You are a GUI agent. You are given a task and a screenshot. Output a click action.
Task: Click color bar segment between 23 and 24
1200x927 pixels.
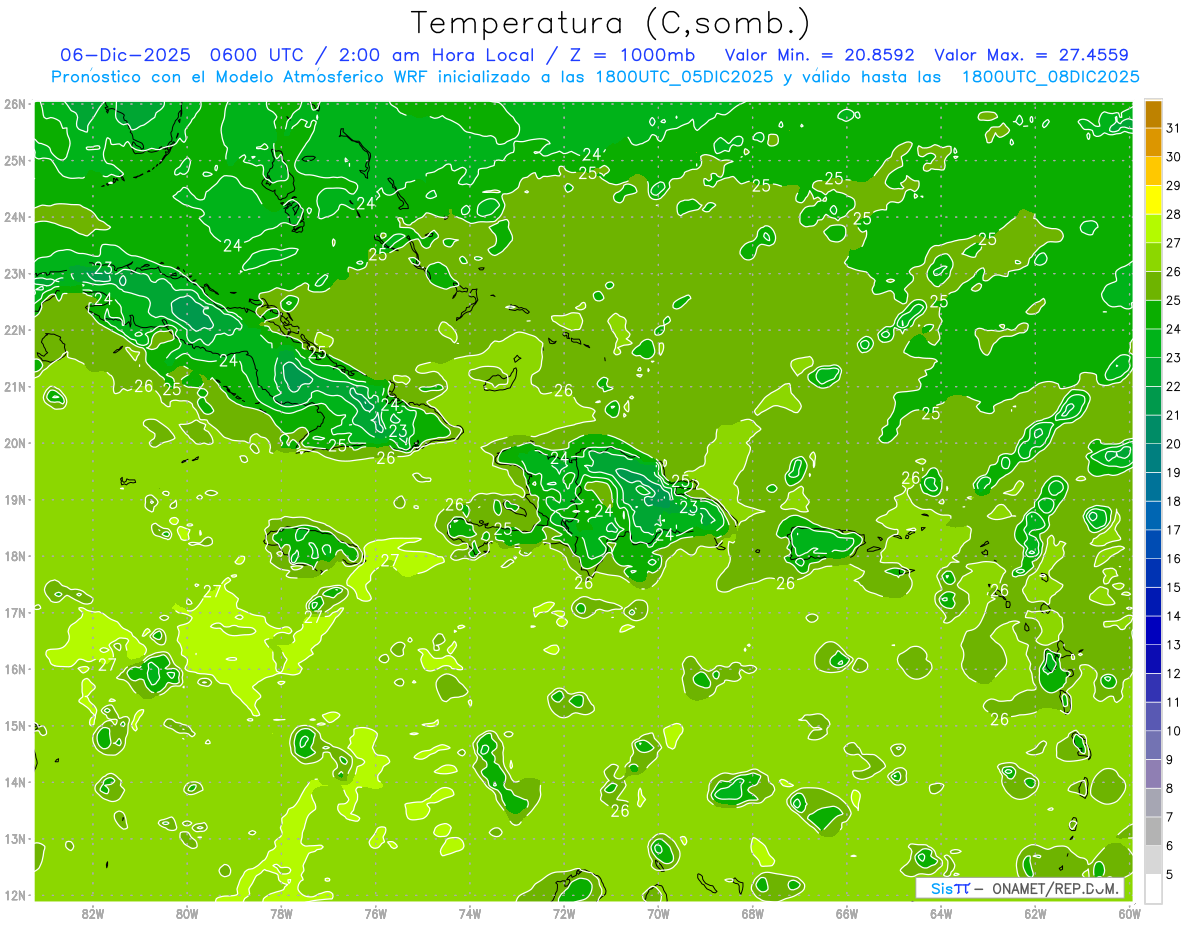(x=1153, y=343)
